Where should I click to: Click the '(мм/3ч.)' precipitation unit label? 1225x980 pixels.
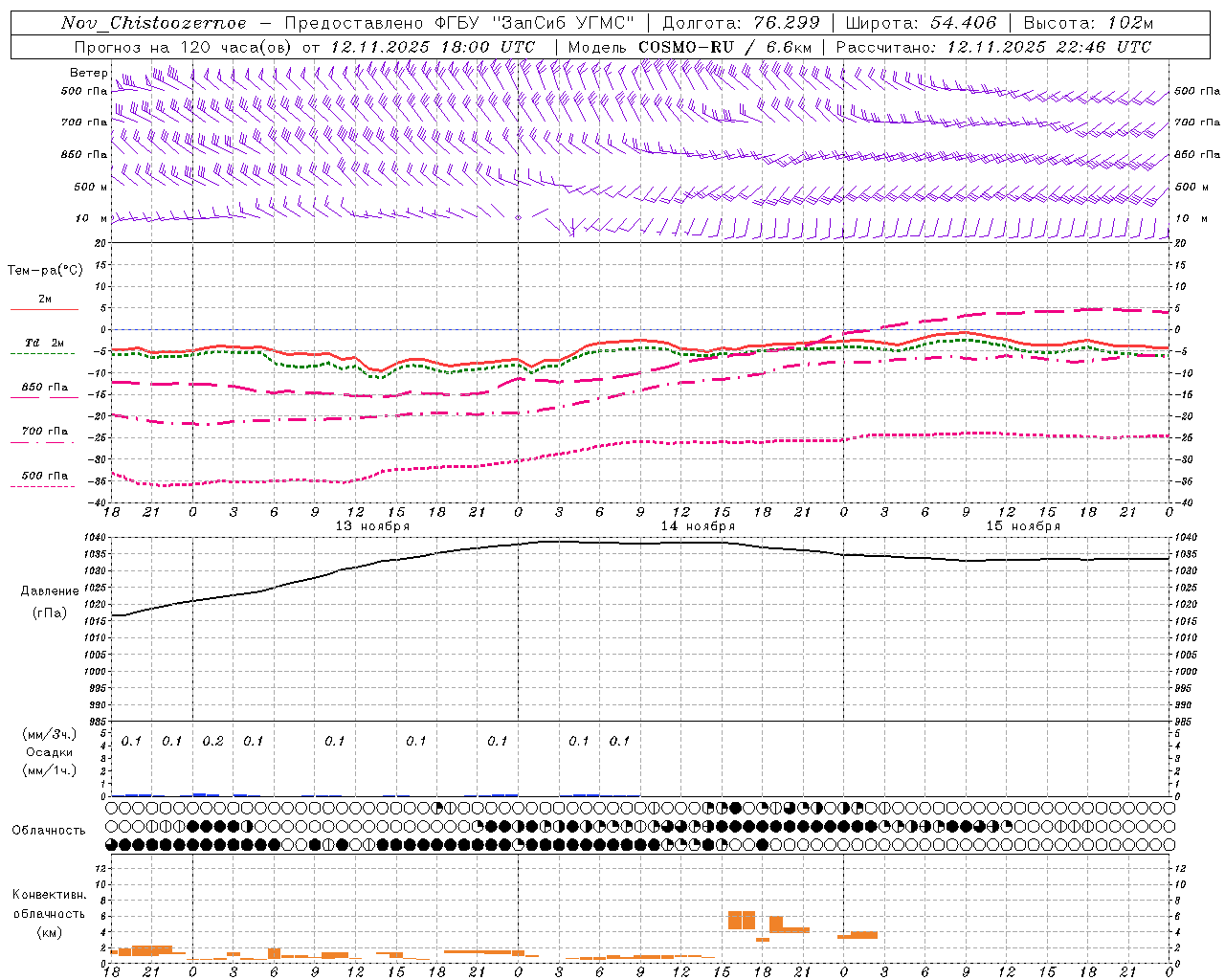pyautogui.click(x=50, y=734)
